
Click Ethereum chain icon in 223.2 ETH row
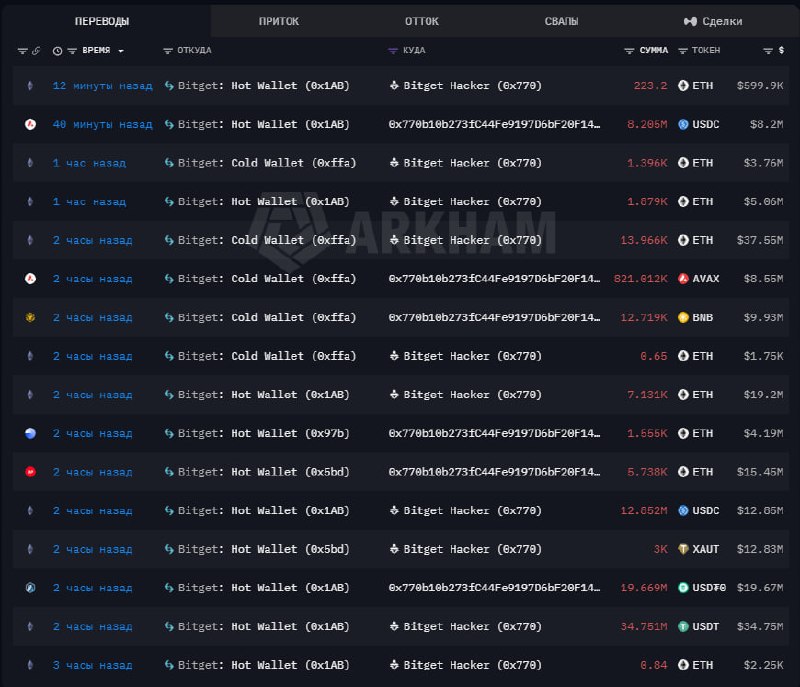click(30, 86)
